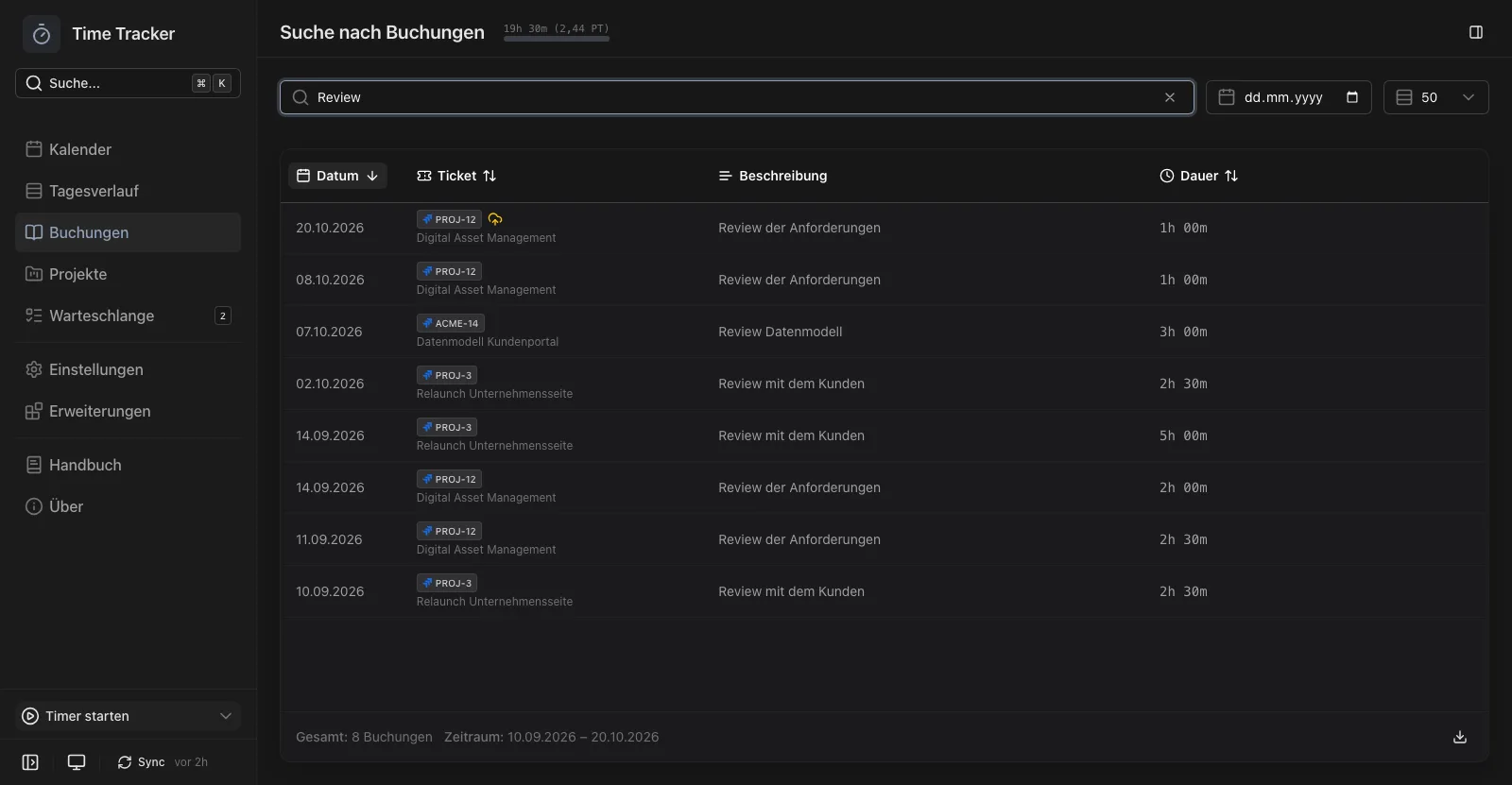The width and height of the screenshot is (1512, 785).
Task: Open the 50 rows-per-page dropdown
Action: coord(1435,97)
